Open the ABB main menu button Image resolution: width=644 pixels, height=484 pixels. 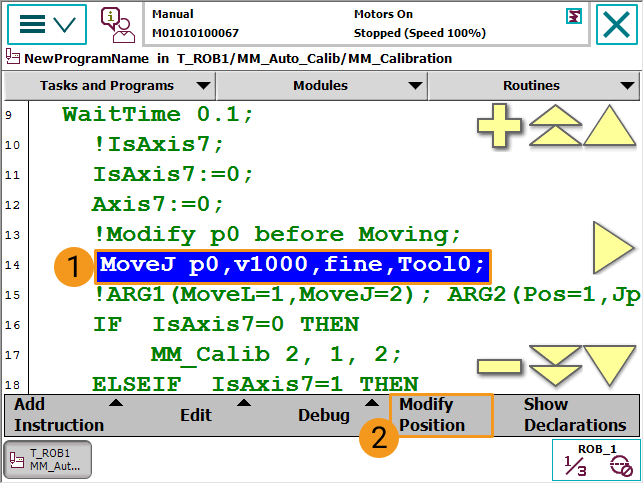47,25
